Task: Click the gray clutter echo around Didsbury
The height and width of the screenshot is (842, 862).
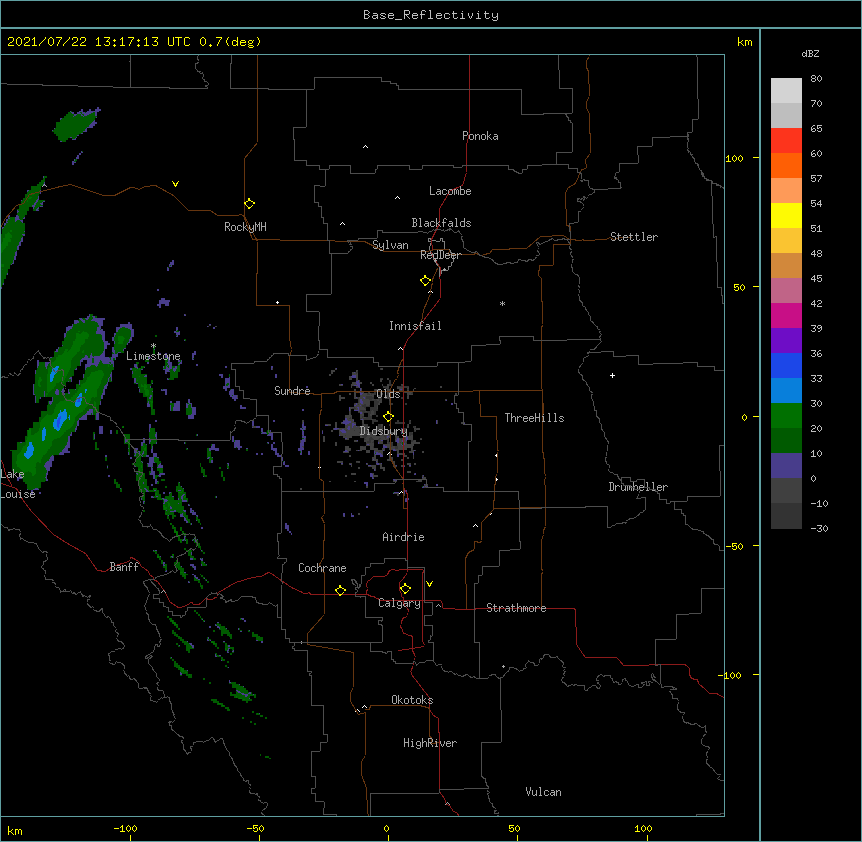Action: (379, 429)
